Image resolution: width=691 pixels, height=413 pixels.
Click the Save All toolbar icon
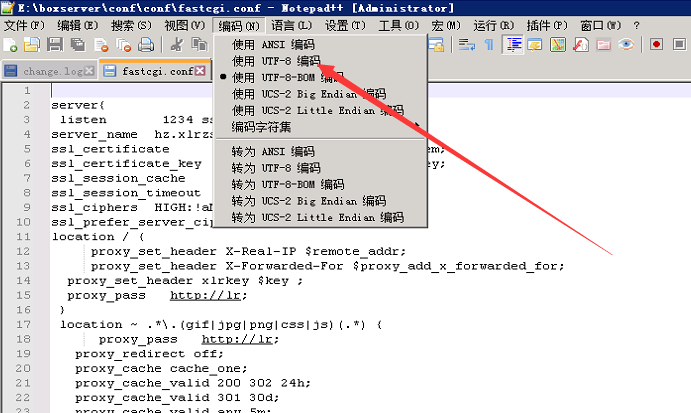click(x=77, y=44)
